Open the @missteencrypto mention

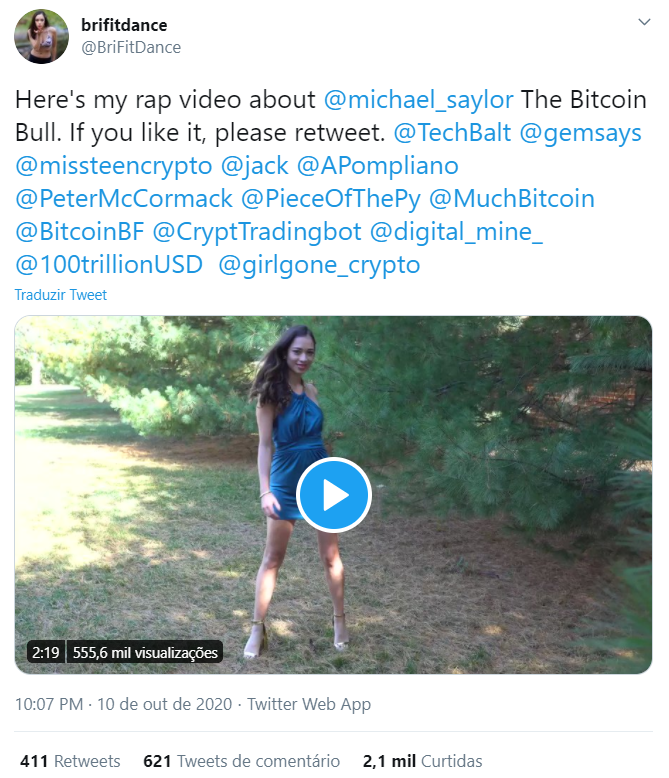point(114,165)
